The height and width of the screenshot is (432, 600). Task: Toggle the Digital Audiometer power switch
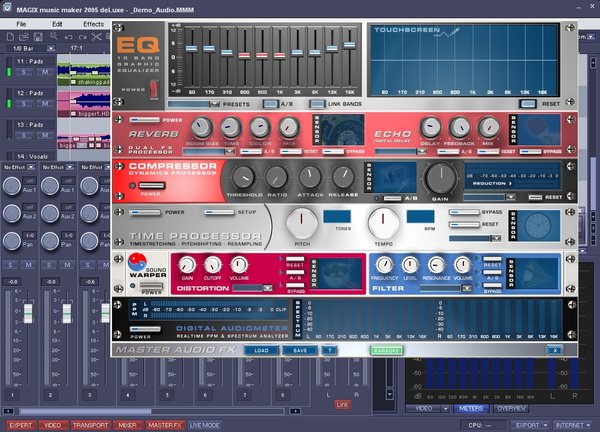[145, 329]
